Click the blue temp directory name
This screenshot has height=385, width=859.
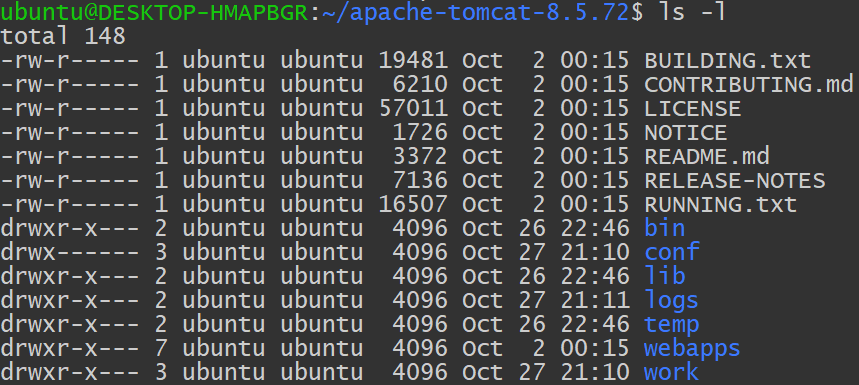[672, 325]
